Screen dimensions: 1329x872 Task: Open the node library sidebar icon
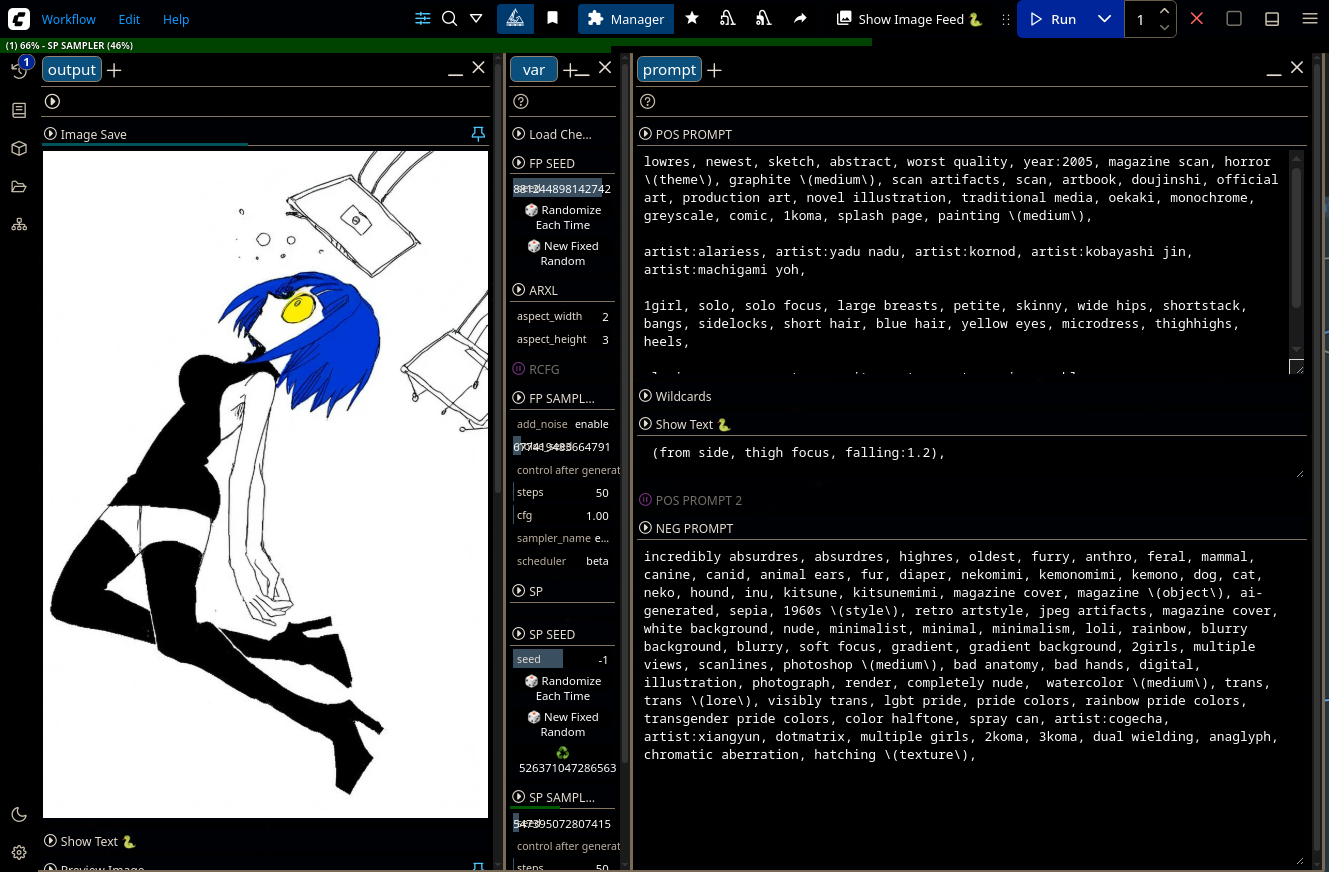[19, 110]
